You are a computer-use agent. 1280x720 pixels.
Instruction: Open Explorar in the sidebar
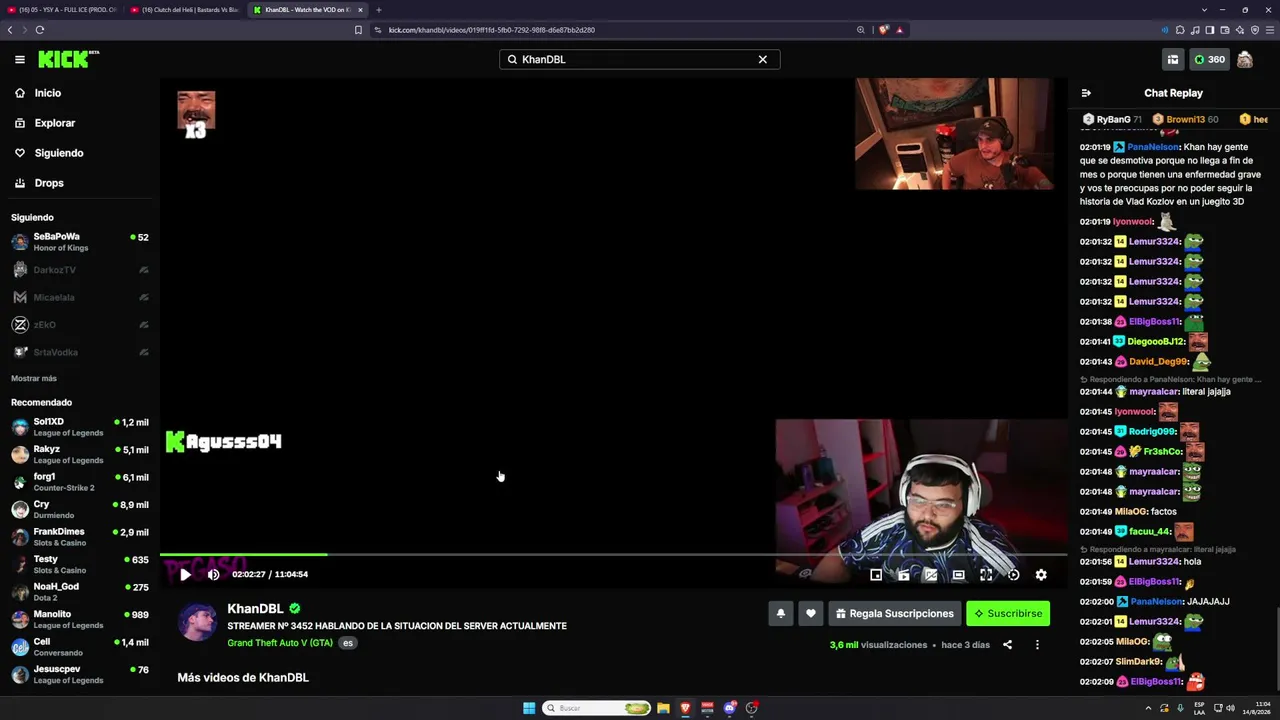point(80,123)
